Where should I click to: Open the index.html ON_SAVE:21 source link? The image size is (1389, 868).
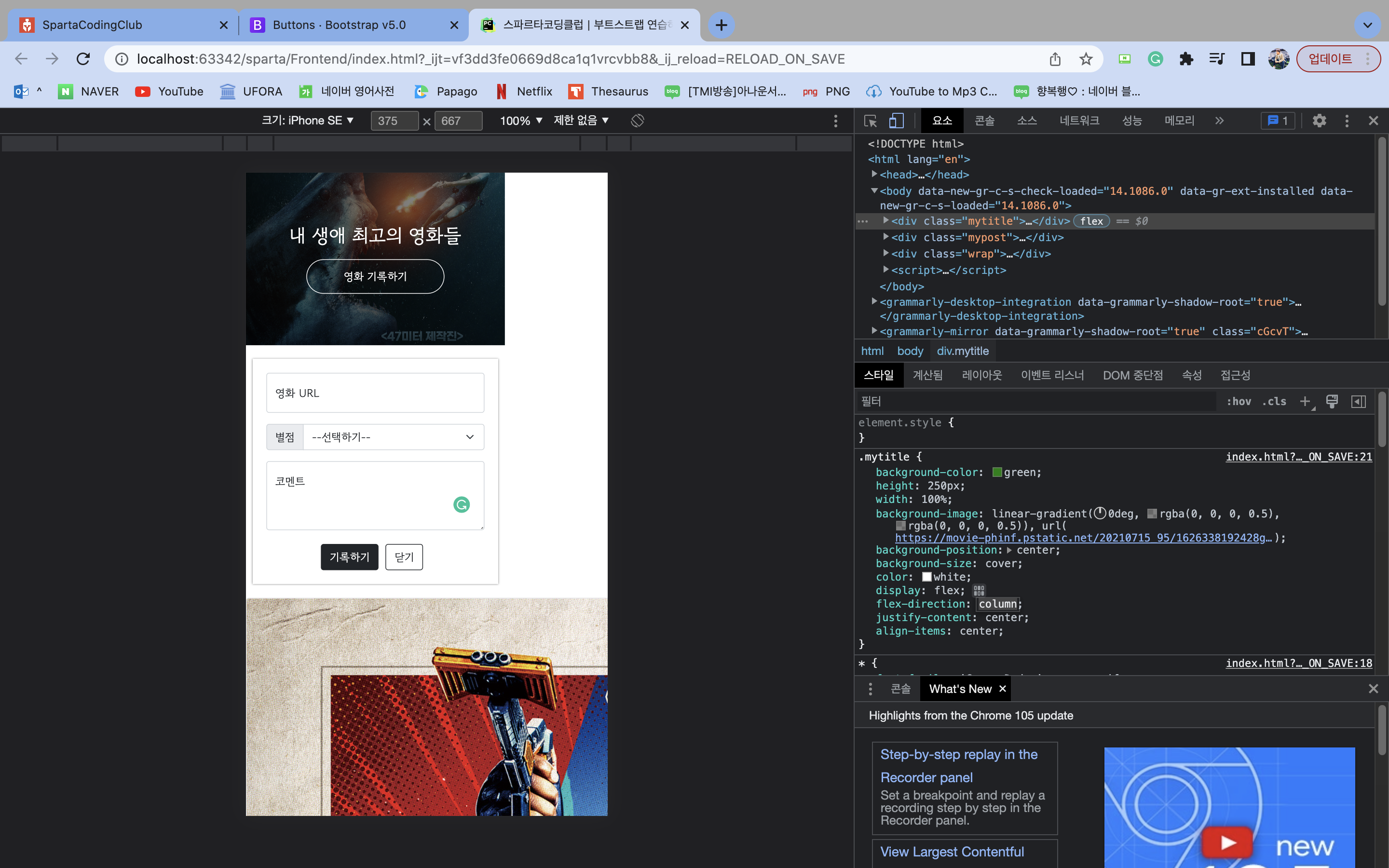(x=1298, y=457)
